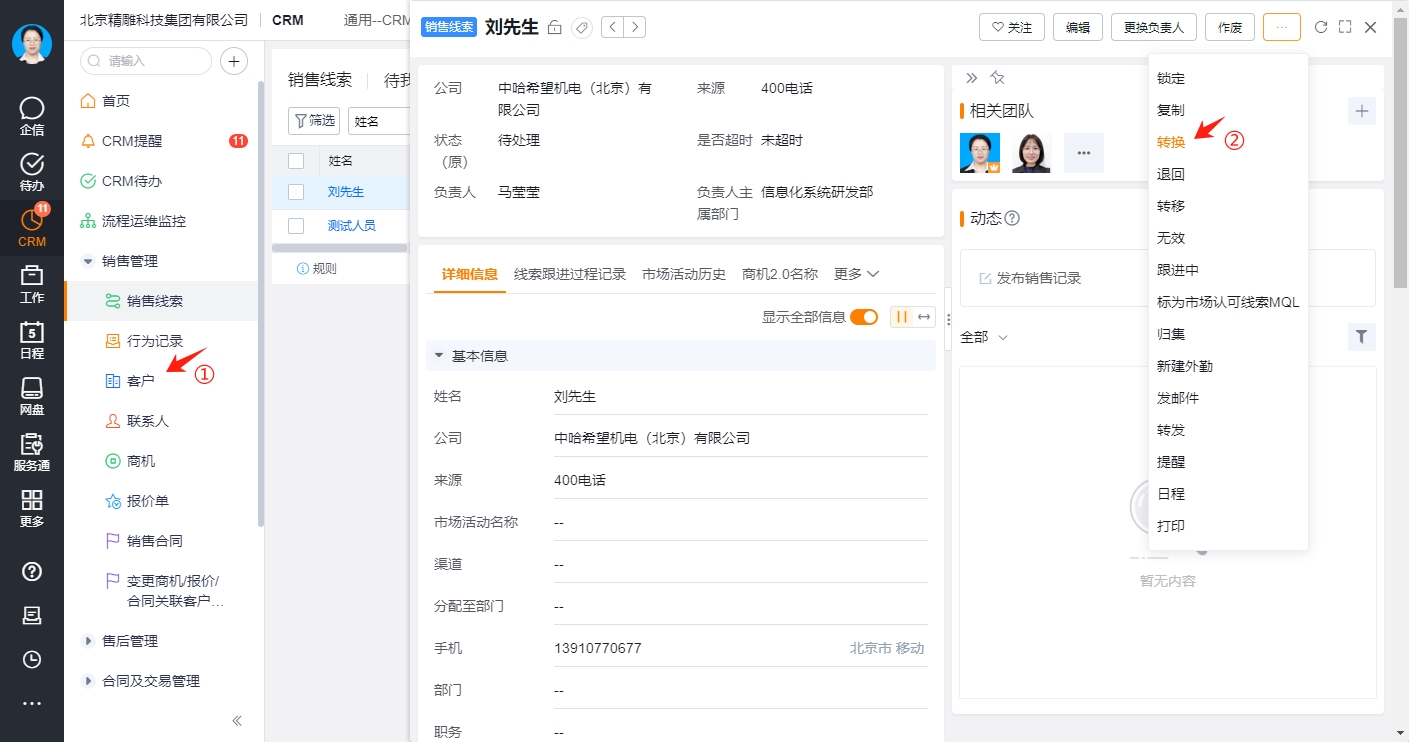Check the select-all checkbox in list header
This screenshot has width=1409, height=742.
(x=296, y=160)
